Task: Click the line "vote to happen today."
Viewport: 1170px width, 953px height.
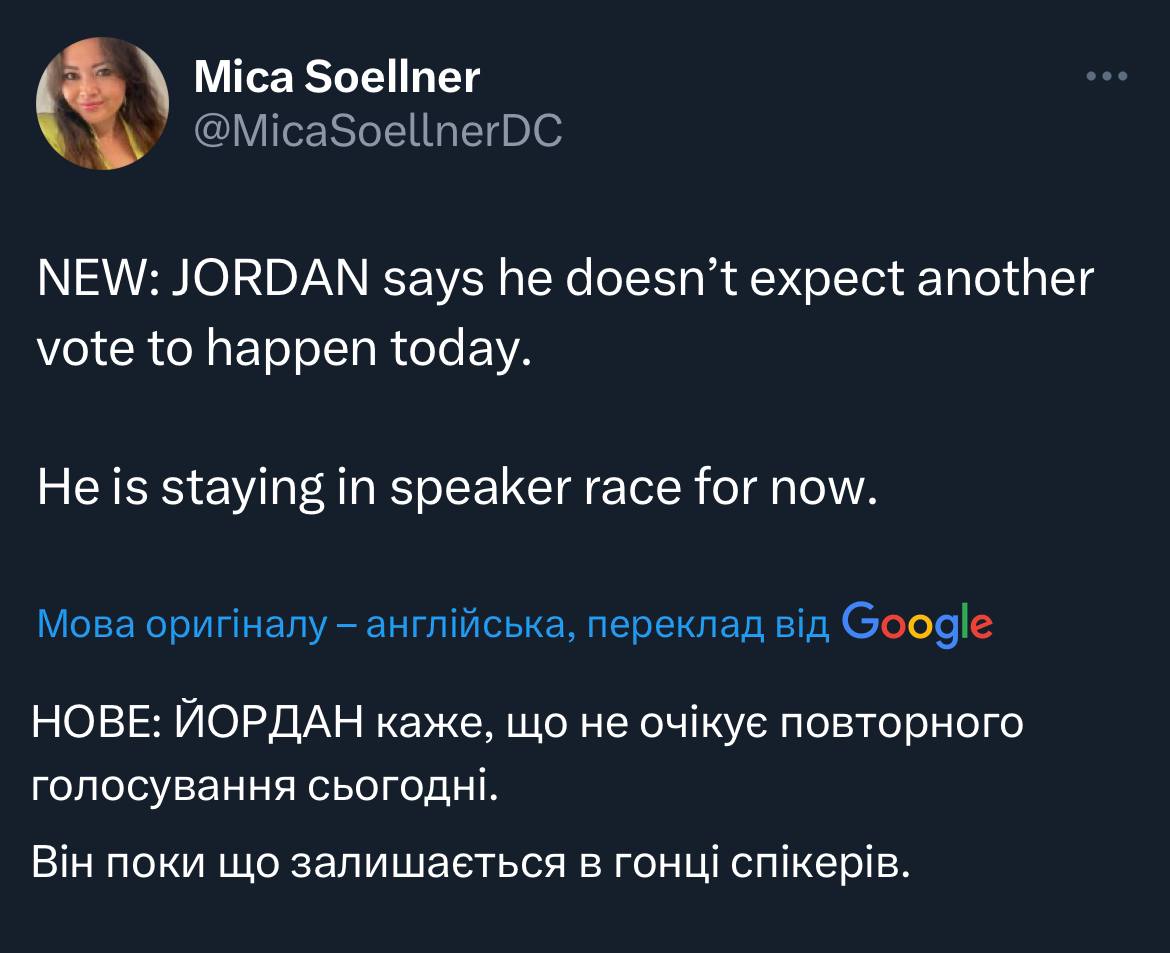Action: pos(282,350)
